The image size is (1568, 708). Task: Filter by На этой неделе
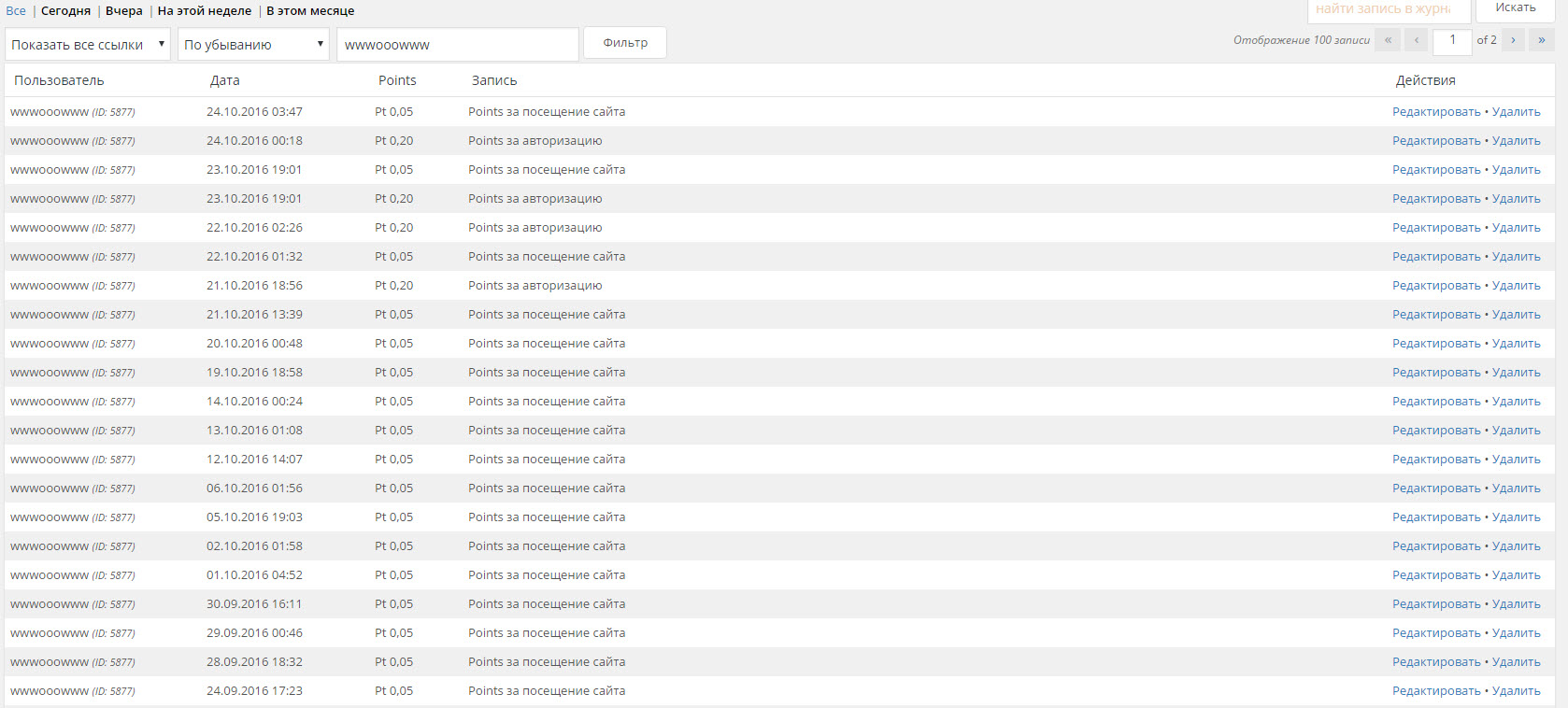(205, 11)
